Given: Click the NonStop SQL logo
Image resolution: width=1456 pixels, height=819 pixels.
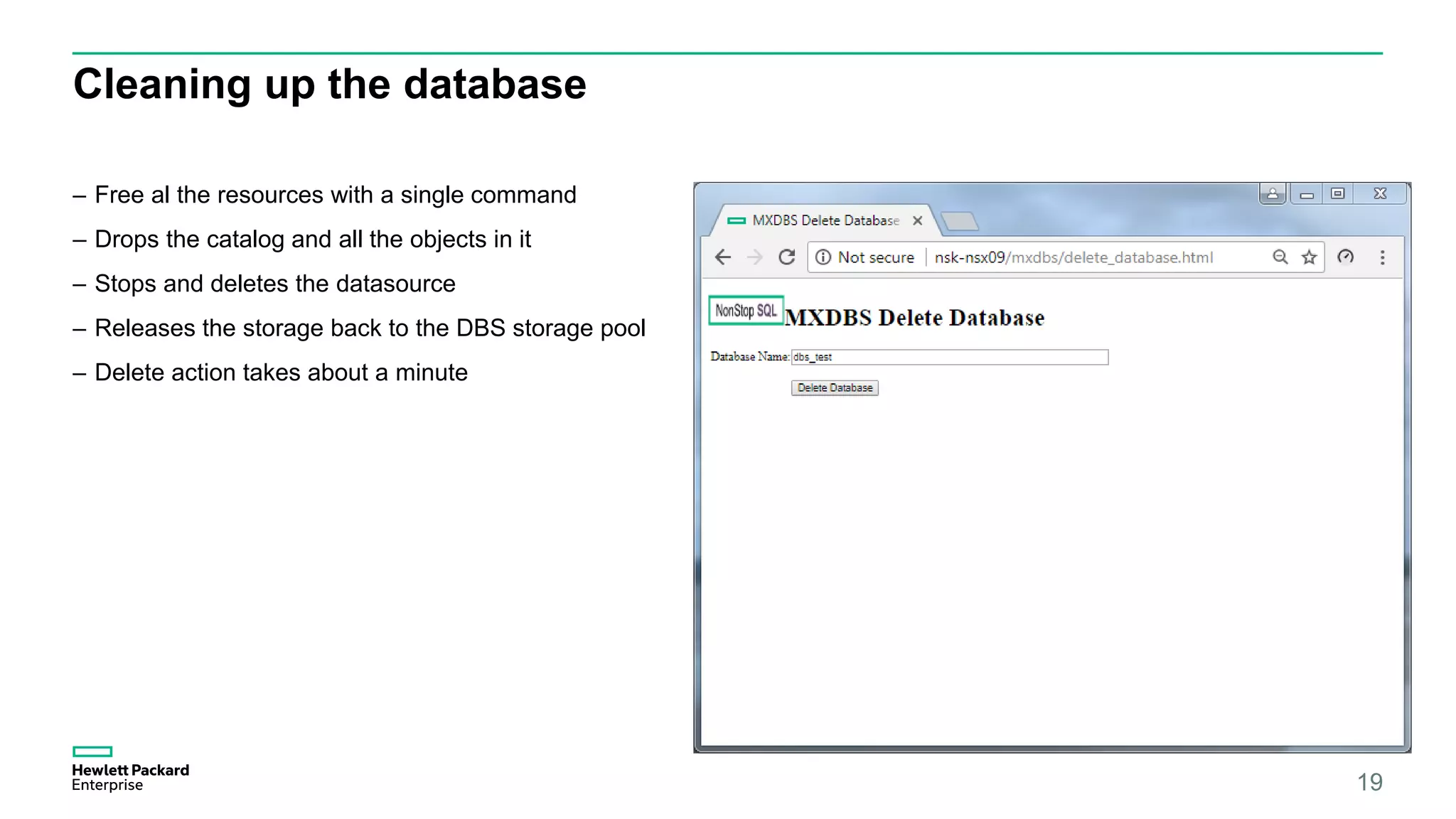Looking at the screenshot, I should pos(746,311).
